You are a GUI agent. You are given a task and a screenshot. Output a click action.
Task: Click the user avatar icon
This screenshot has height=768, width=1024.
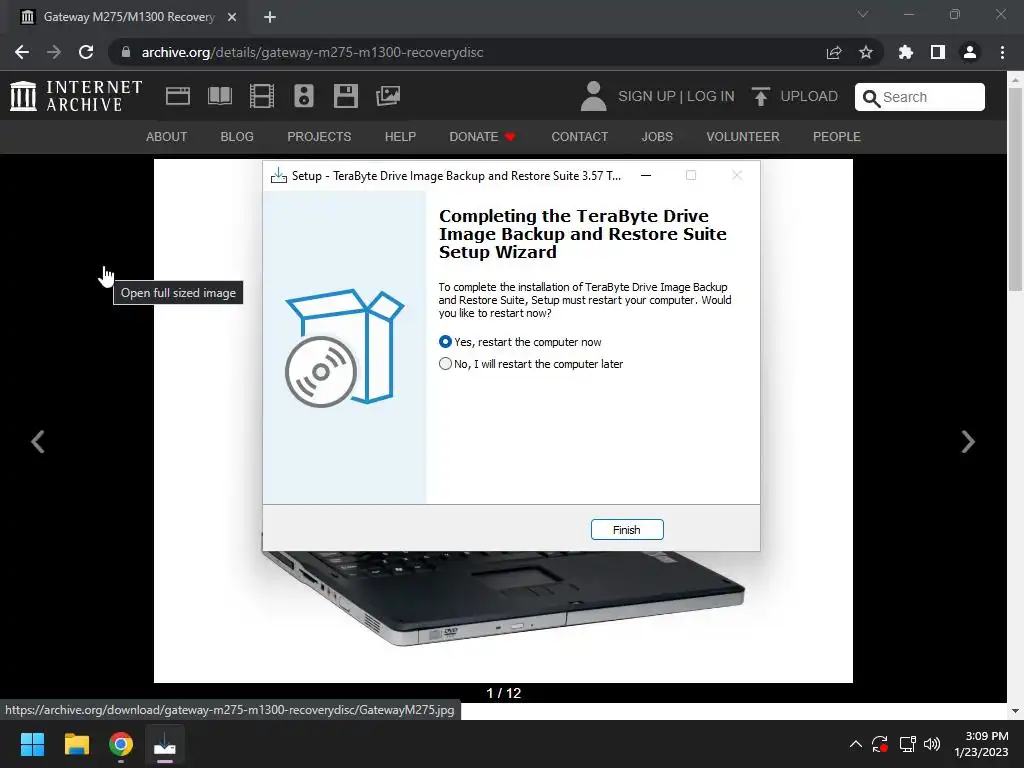(x=593, y=96)
